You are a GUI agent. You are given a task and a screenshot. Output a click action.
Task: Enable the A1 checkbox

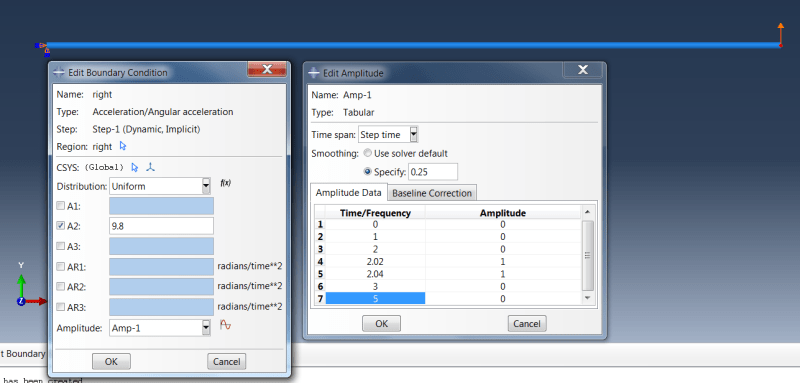tap(60, 206)
